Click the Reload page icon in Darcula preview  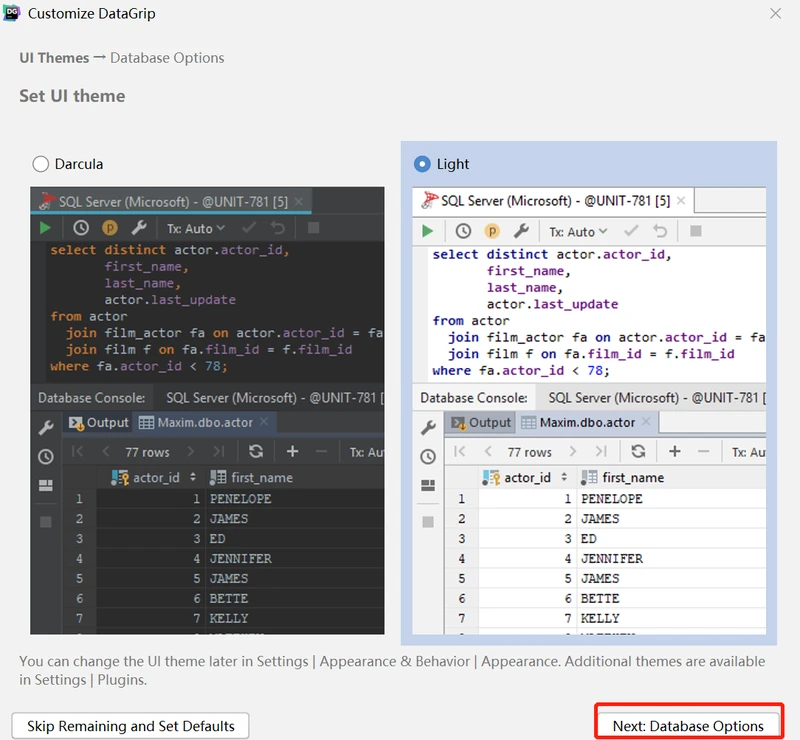(256, 451)
